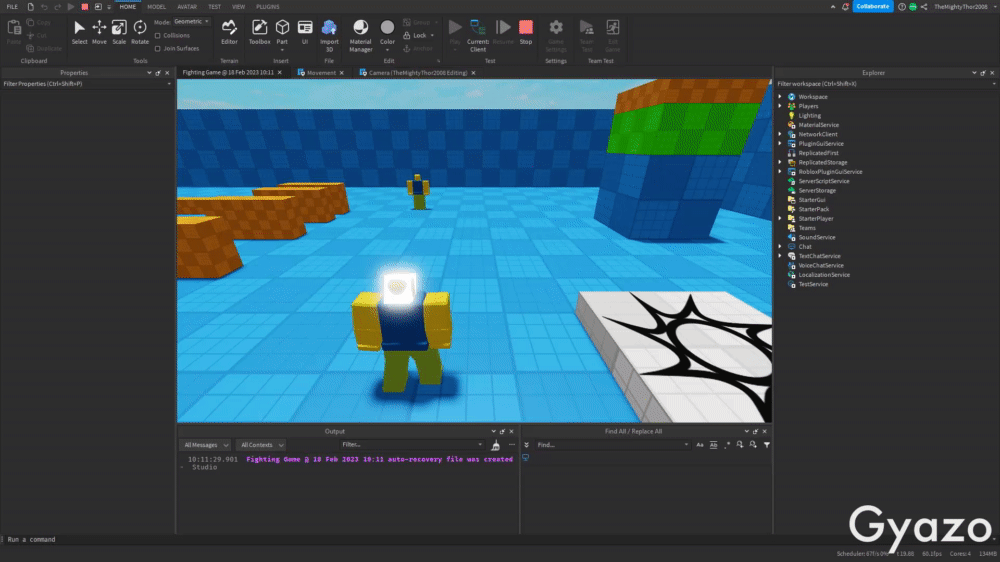Click the TheMightyThor2008 account name
Screen dimensions: 1000x562
pyautogui.click(x=960, y=6)
